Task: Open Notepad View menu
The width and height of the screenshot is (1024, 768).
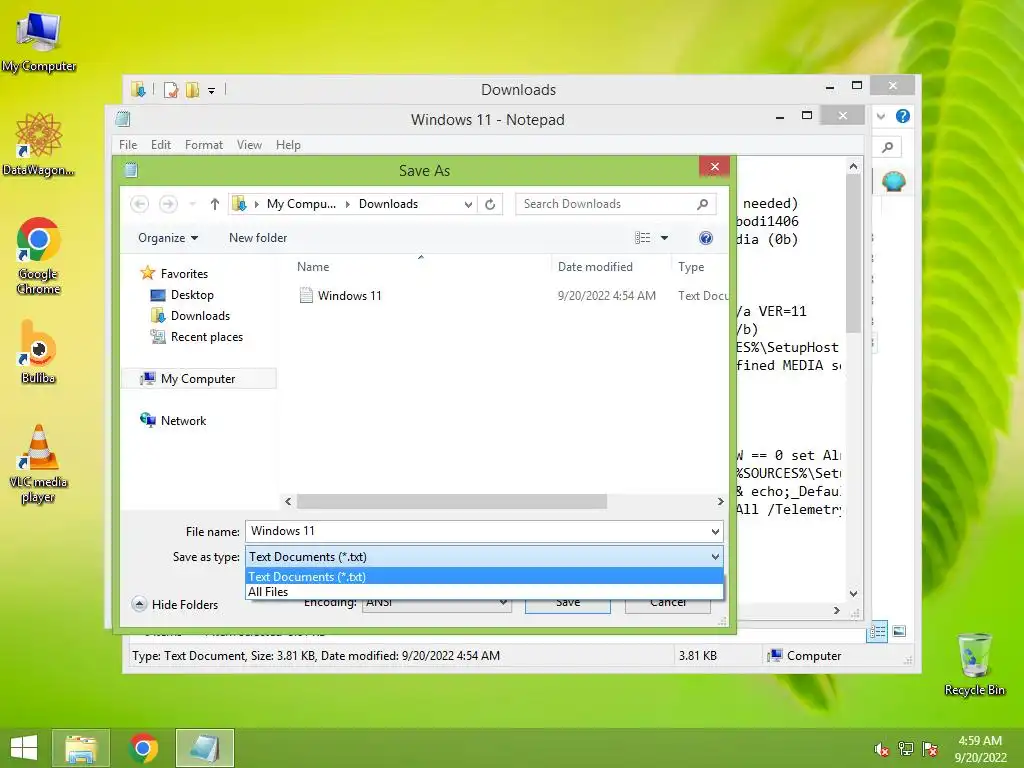Action: point(249,145)
